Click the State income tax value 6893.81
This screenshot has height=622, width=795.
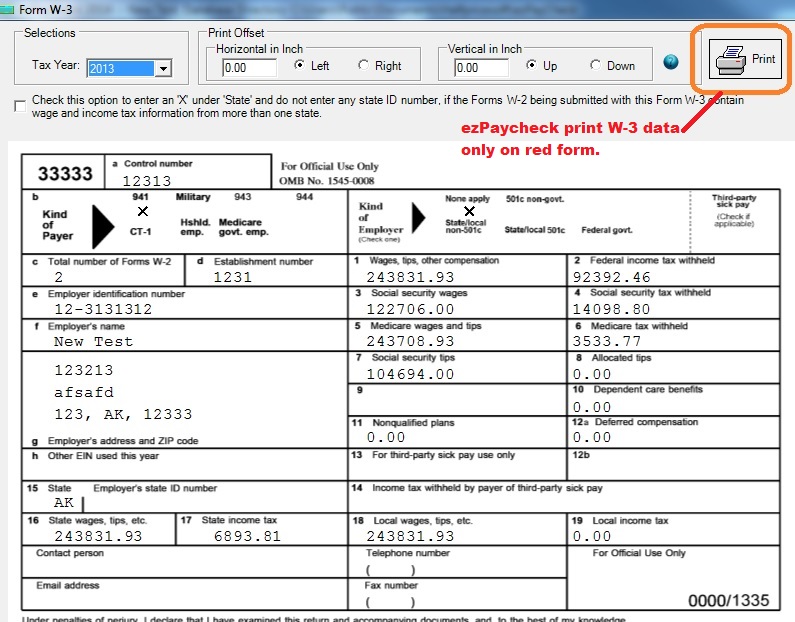pyautogui.click(x=247, y=535)
